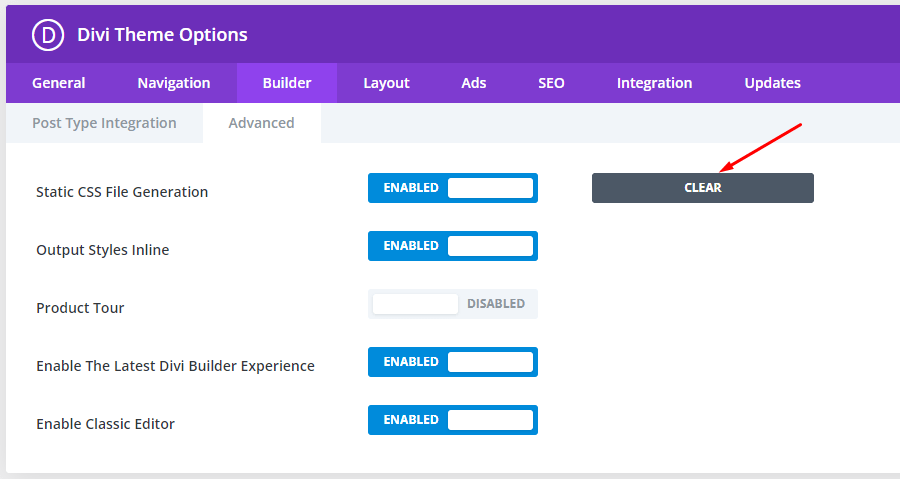Open the General tab
This screenshot has width=900, height=479.
(x=59, y=83)
